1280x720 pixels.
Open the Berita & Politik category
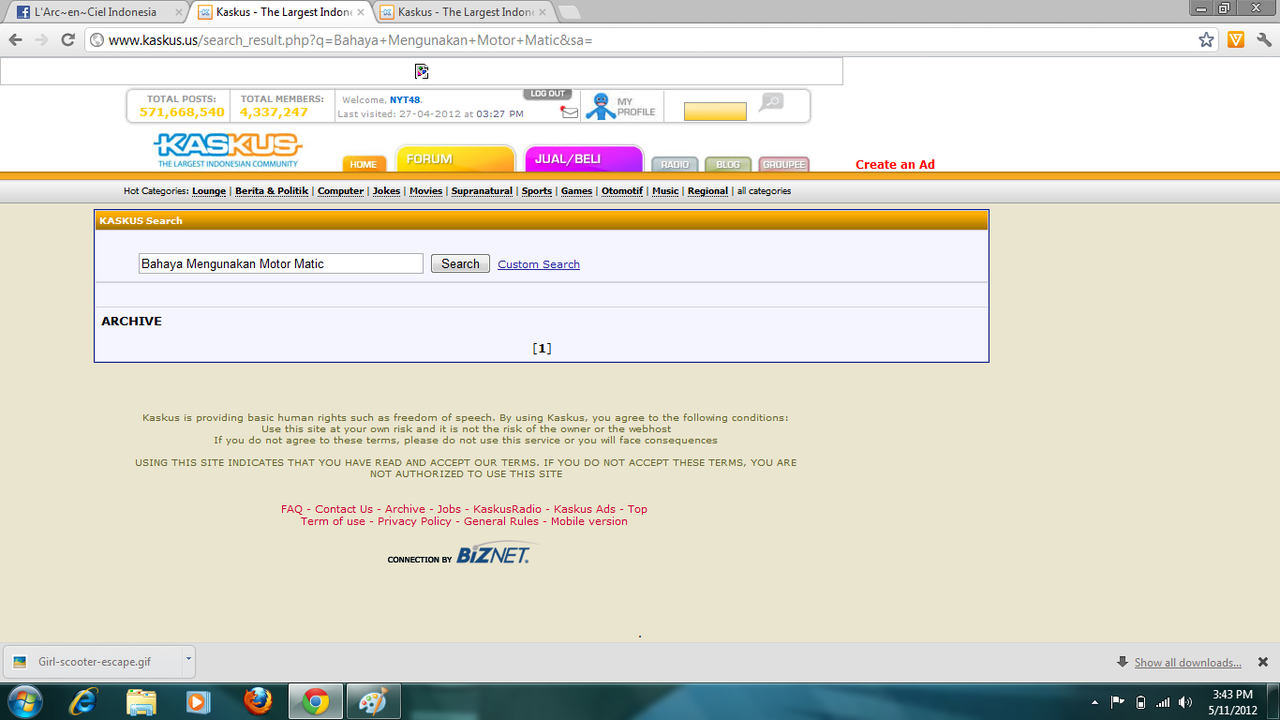(272, 191)
